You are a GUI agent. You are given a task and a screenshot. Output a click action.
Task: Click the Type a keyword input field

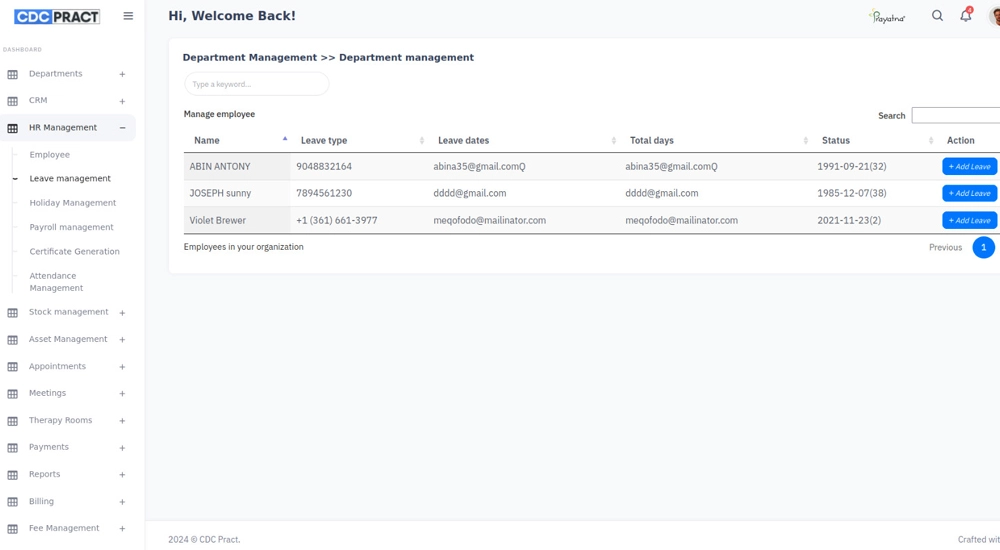[x=256, y=84]
